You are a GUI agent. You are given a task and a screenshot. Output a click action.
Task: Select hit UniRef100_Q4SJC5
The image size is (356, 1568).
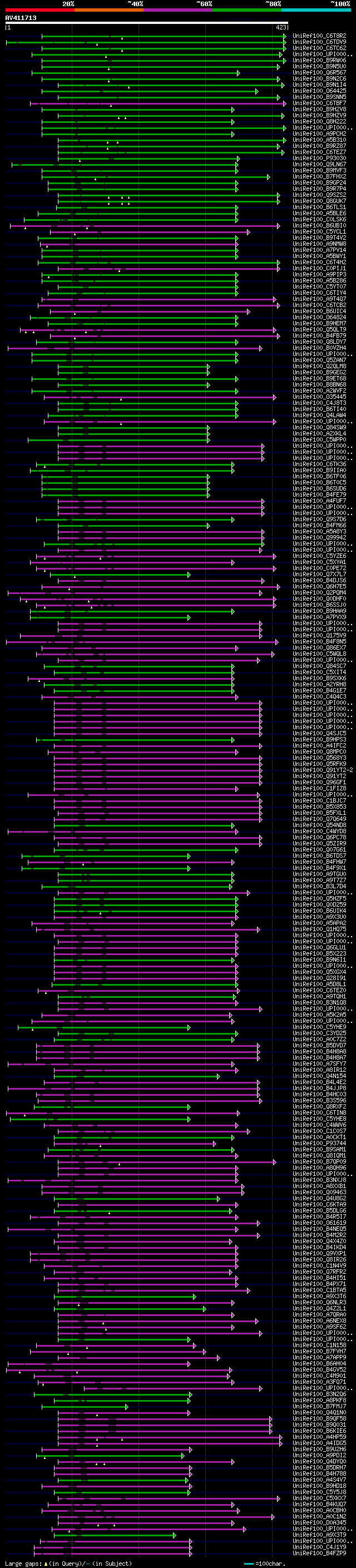coord(319,734)
